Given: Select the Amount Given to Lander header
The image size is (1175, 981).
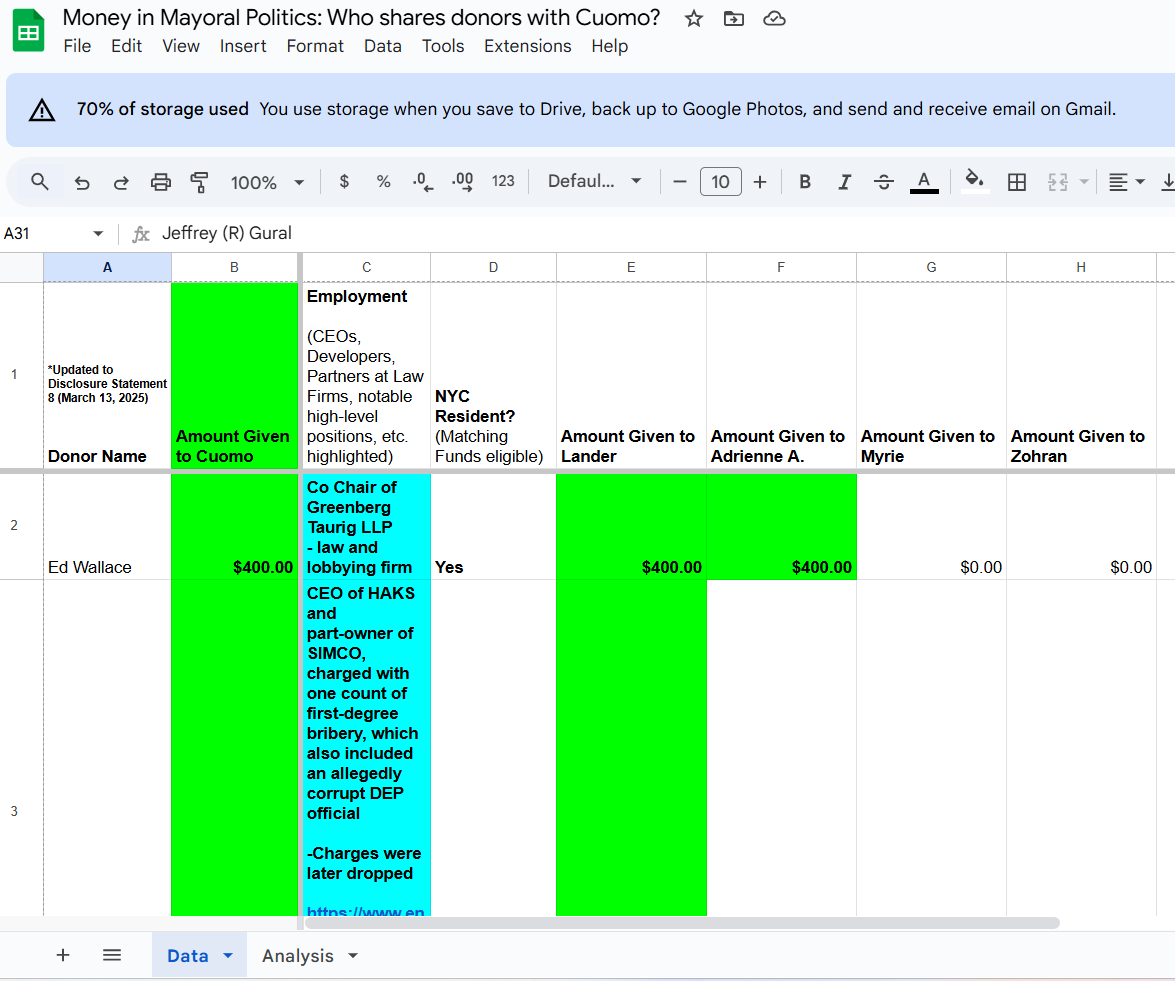Looking at the screenshot, I should pos(631,376).
